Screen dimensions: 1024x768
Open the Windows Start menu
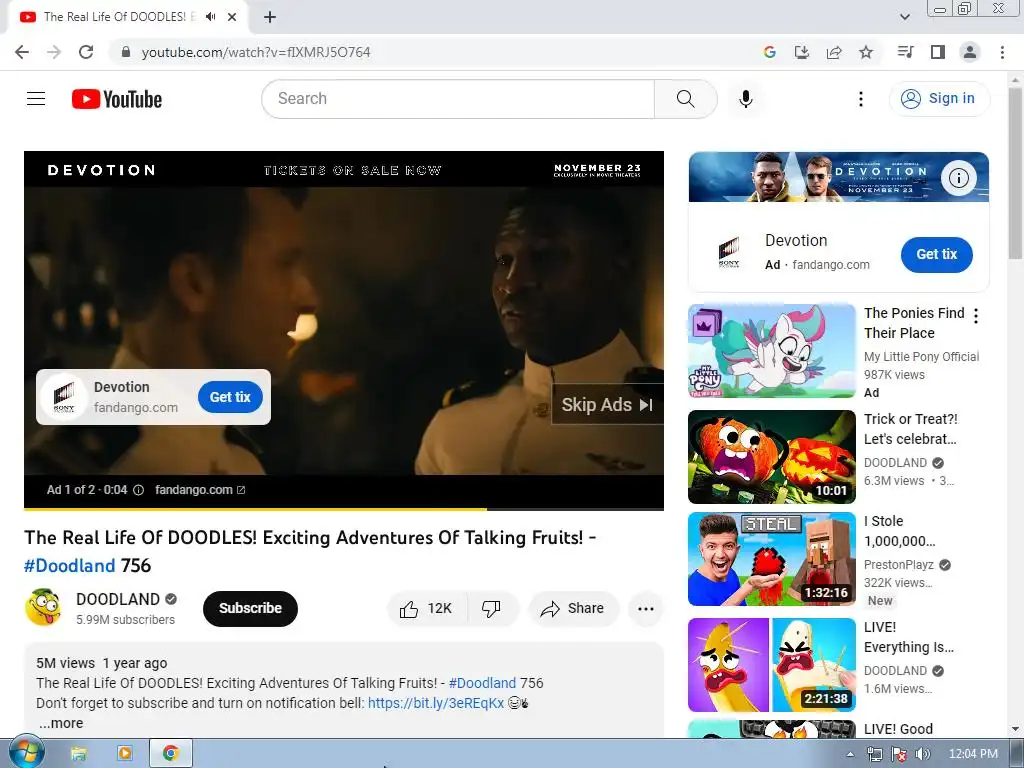point(25,754)
